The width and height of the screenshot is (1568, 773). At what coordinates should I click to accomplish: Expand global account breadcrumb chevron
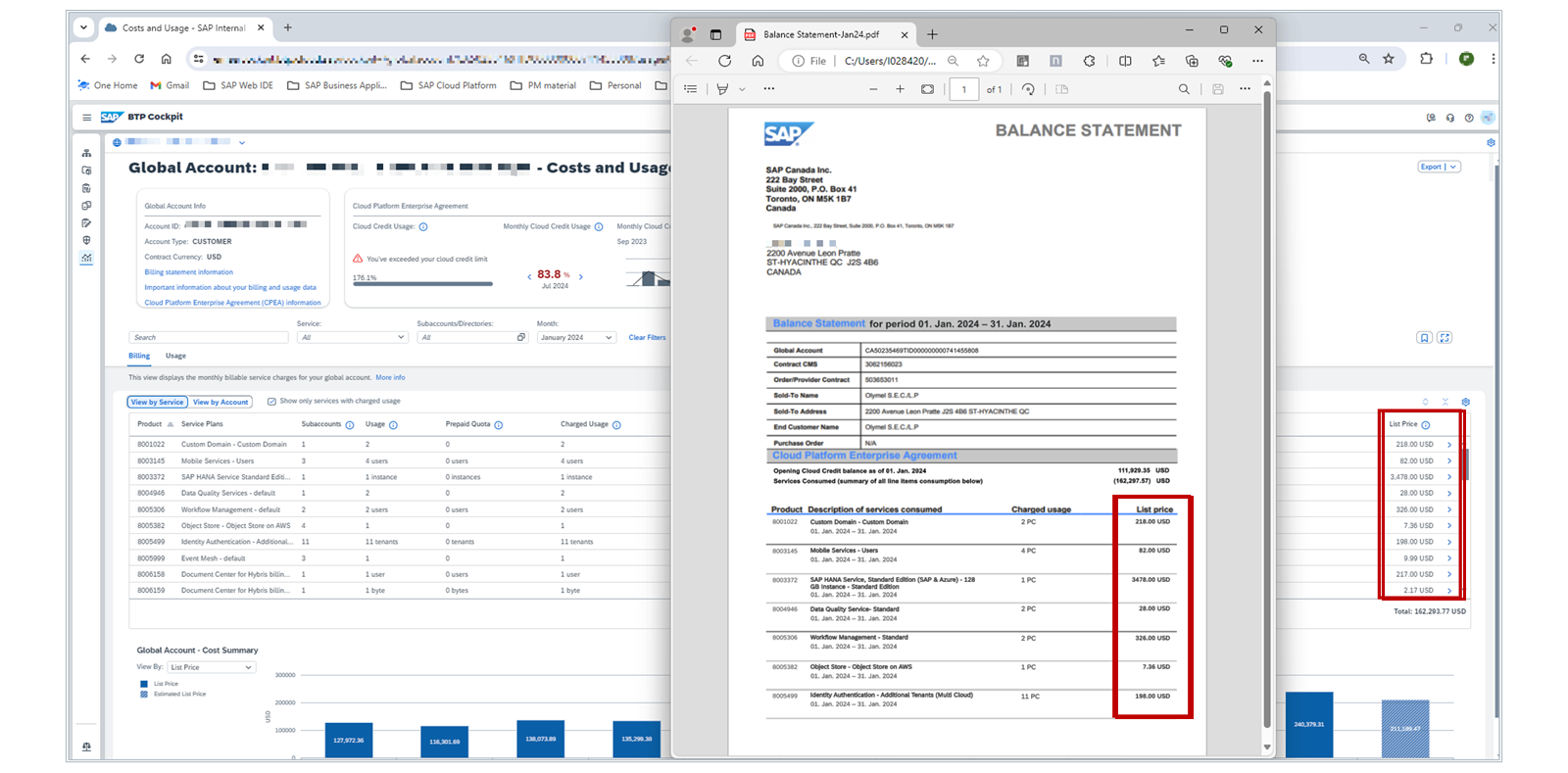(242, 143)
